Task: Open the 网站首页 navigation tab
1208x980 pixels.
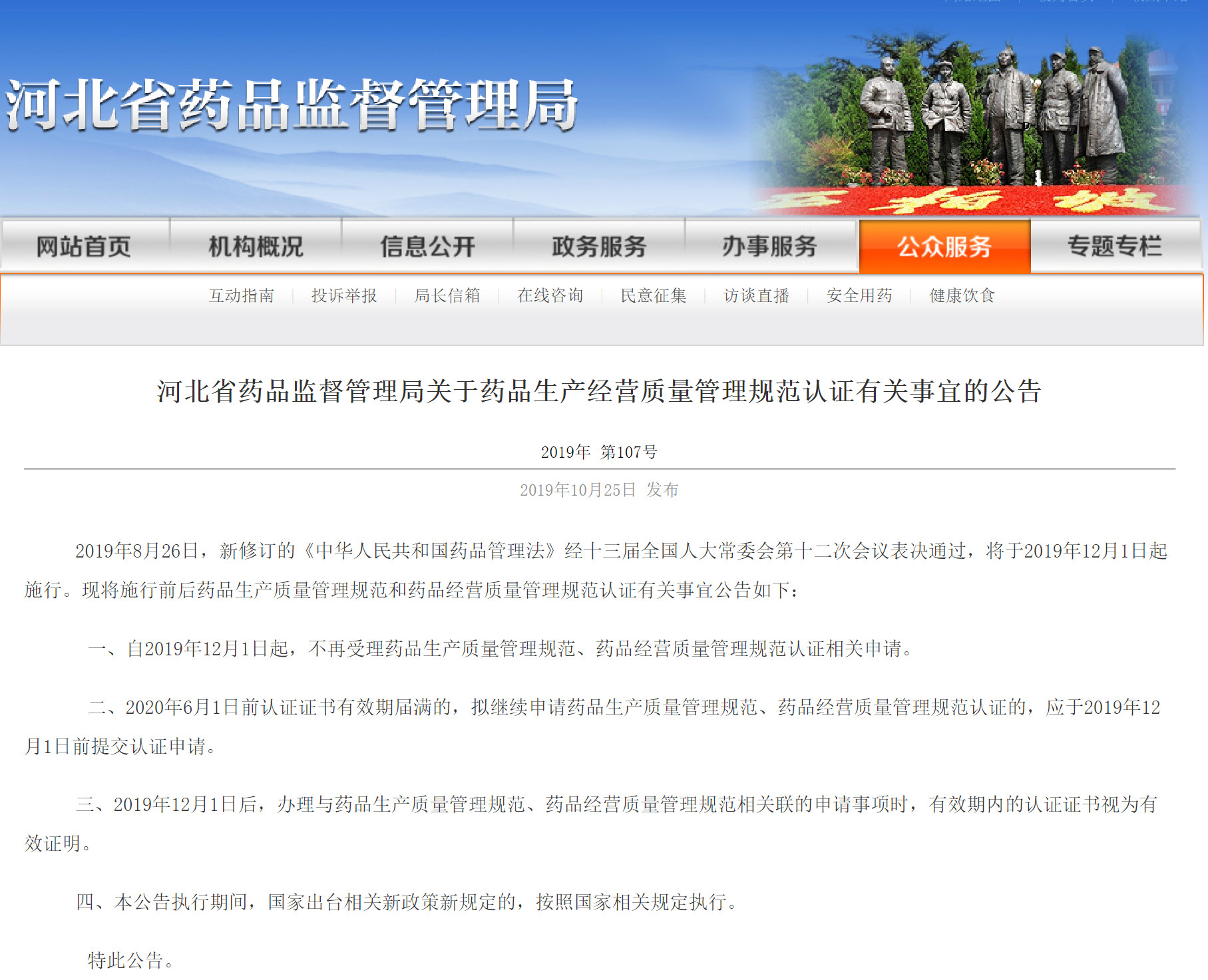Action: tap(84, 247)
